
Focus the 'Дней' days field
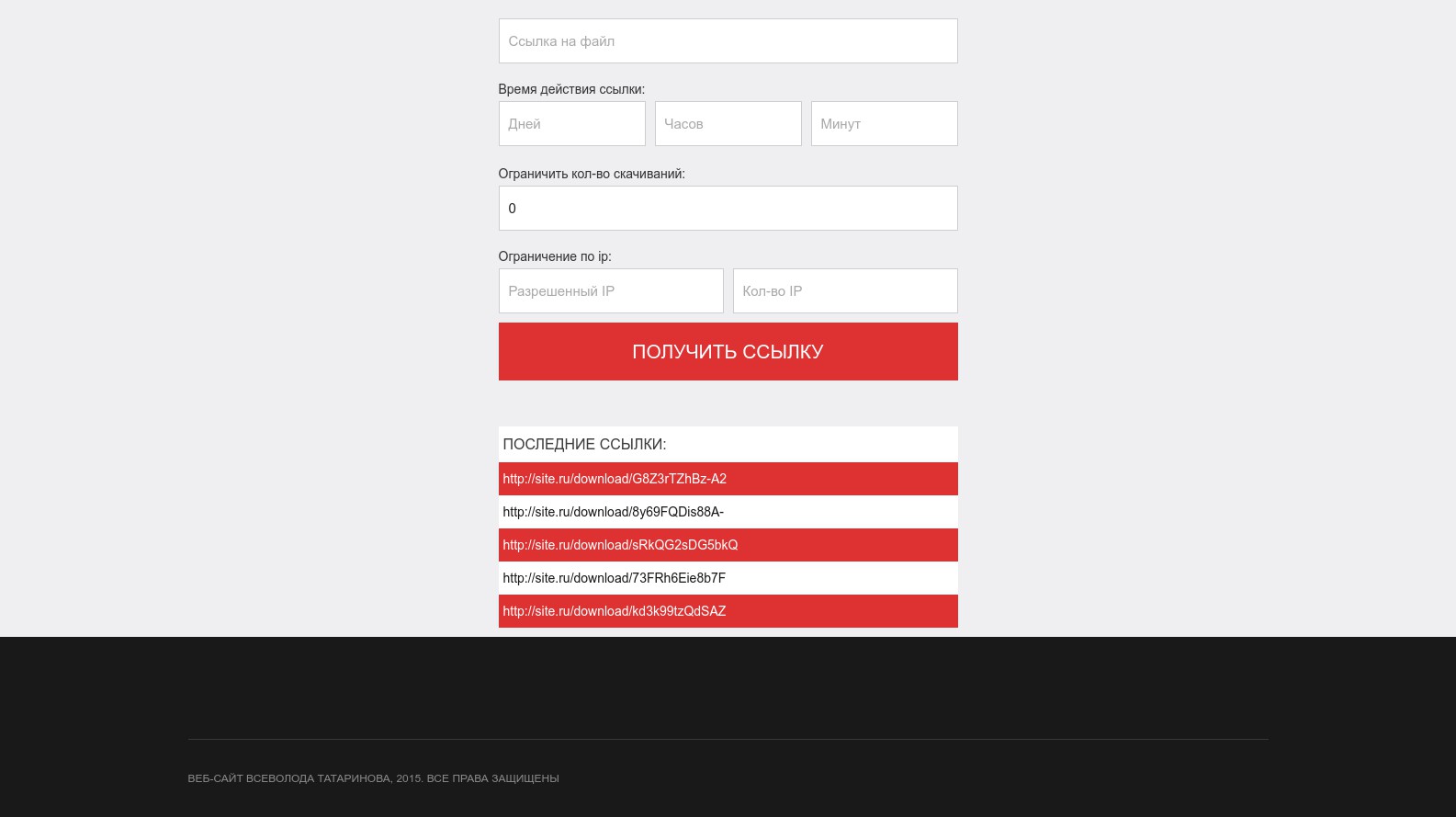[x=571, y=124]
